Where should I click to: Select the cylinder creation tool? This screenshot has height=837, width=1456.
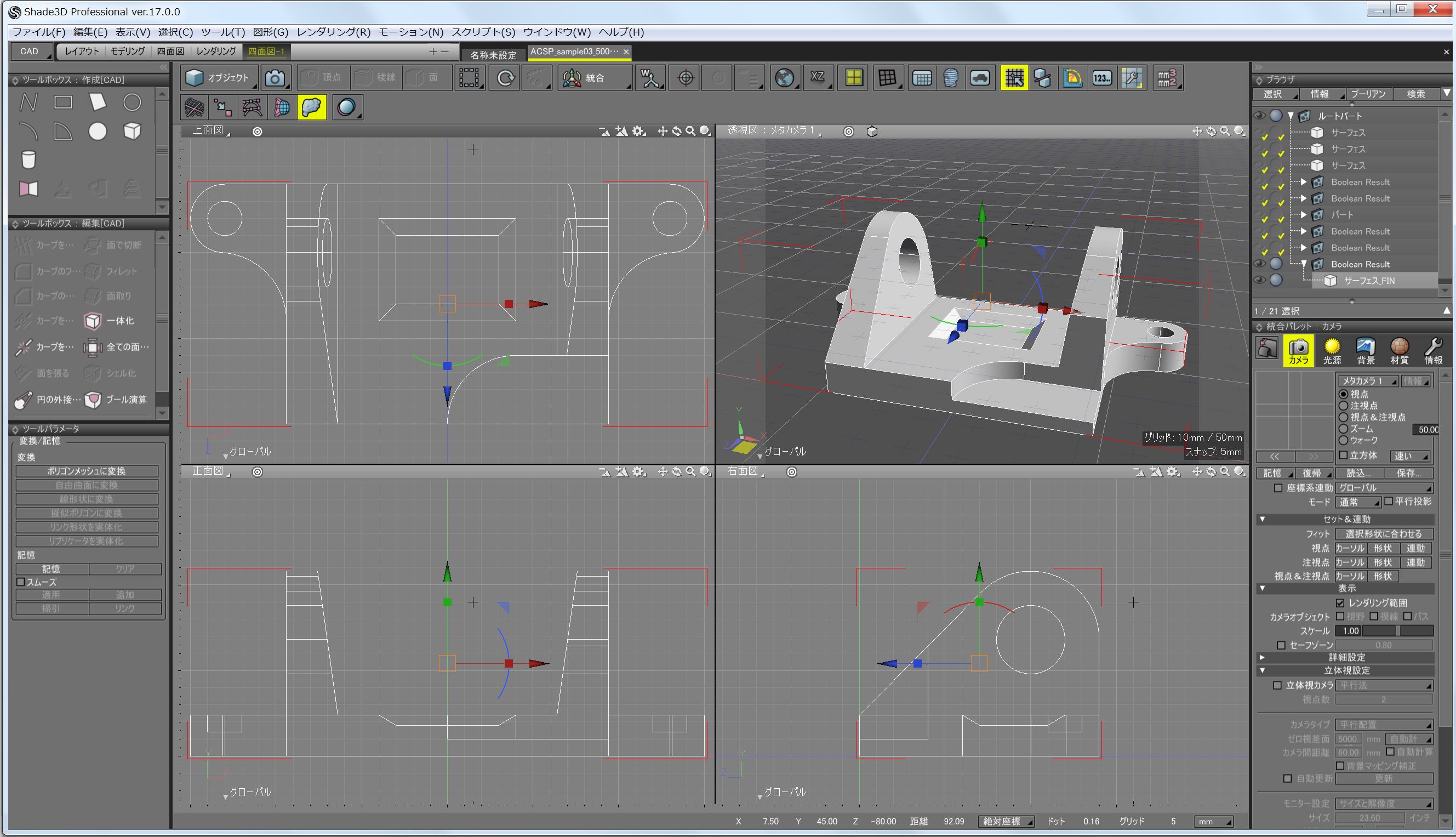tap(28, 160)
